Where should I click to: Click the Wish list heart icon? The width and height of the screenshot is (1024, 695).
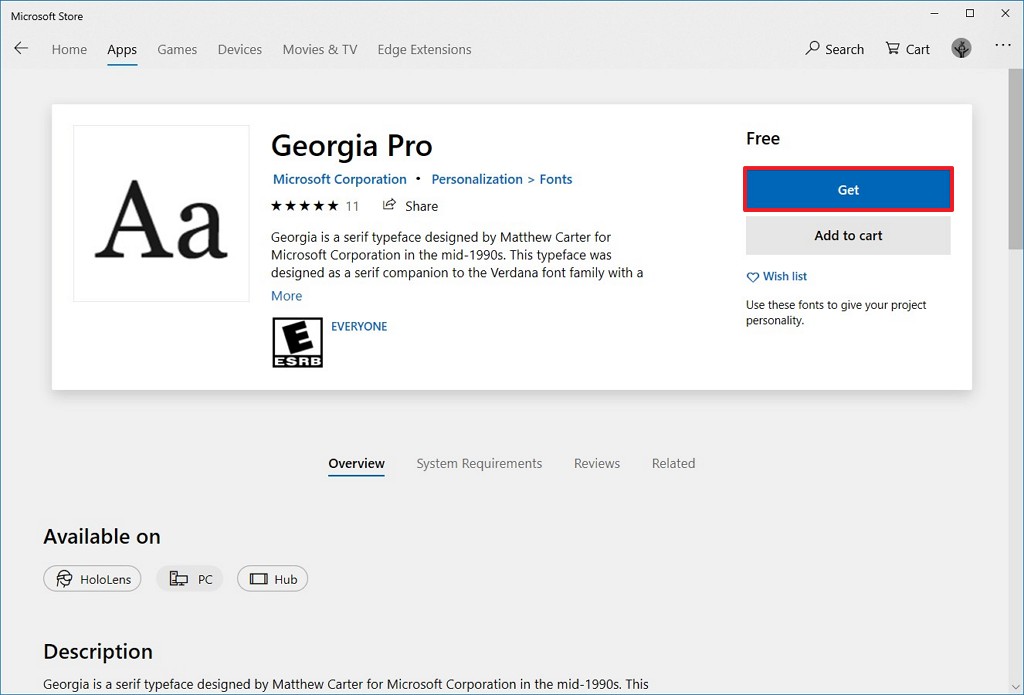(752, 277)
